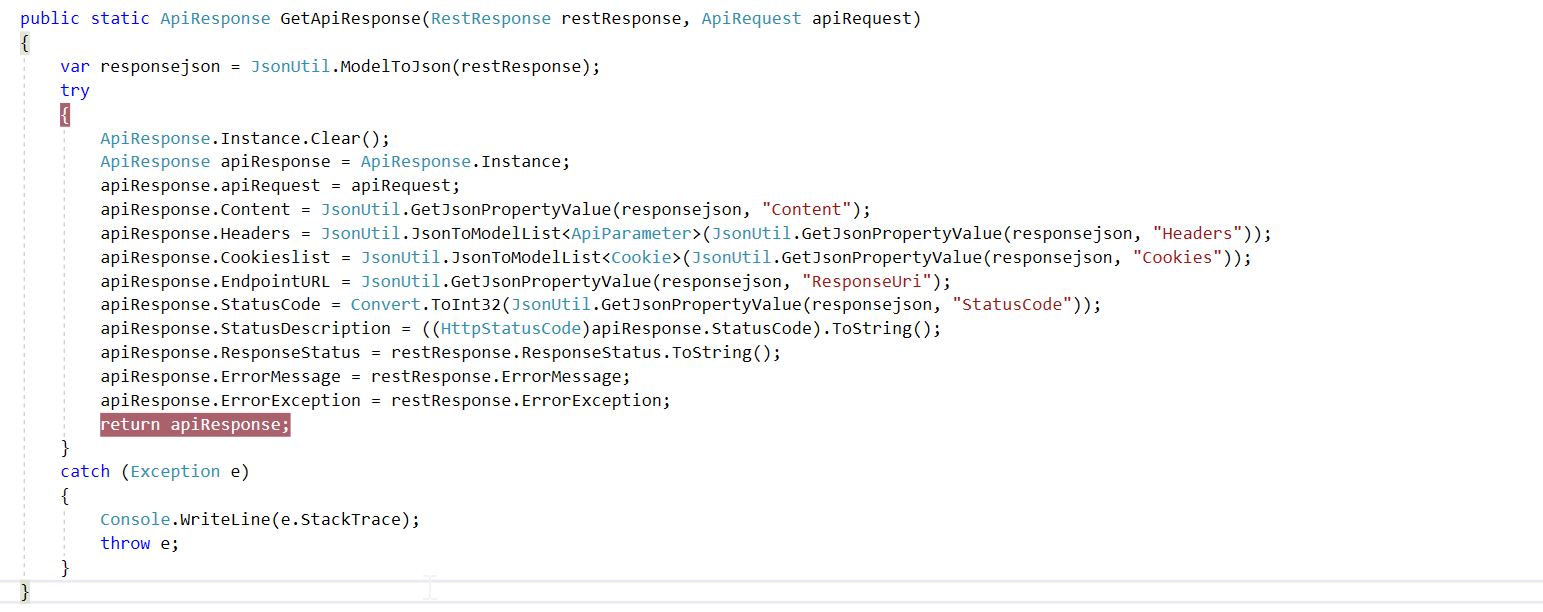Click the ApiResponse return type in the signature

(x=215, y=18)
